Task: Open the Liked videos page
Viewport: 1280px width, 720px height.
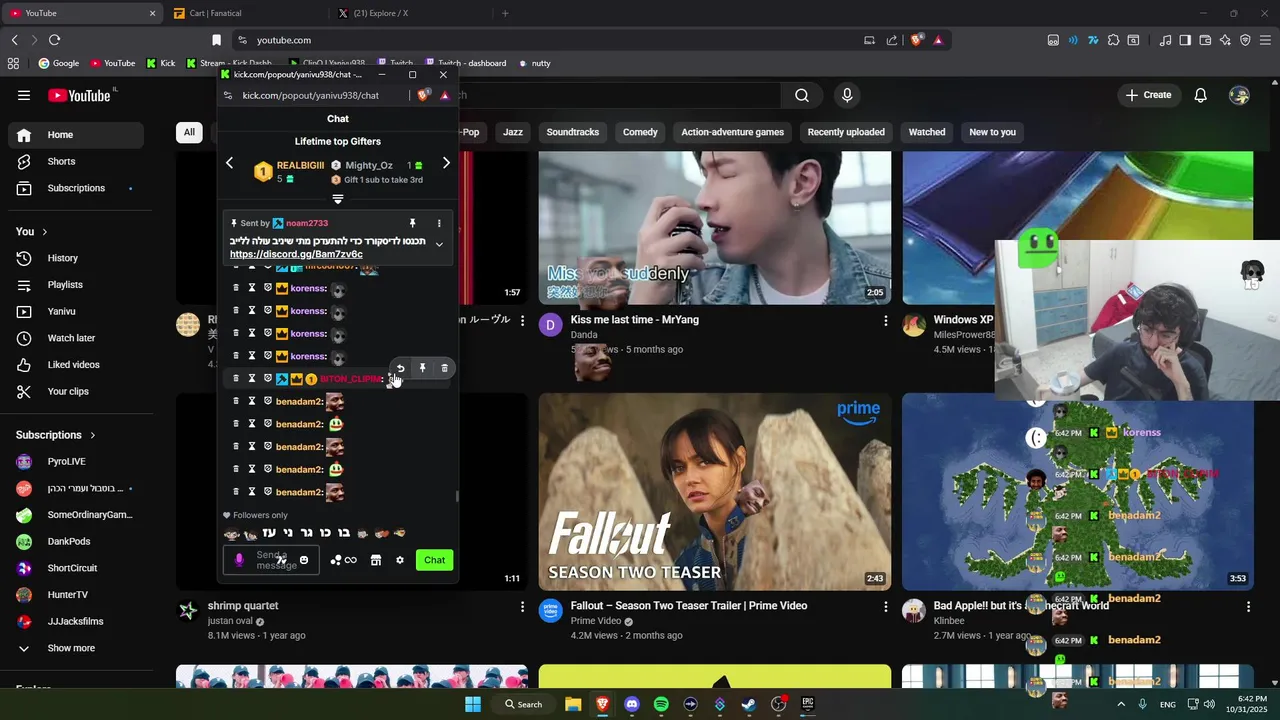Action: pos(76,365)
